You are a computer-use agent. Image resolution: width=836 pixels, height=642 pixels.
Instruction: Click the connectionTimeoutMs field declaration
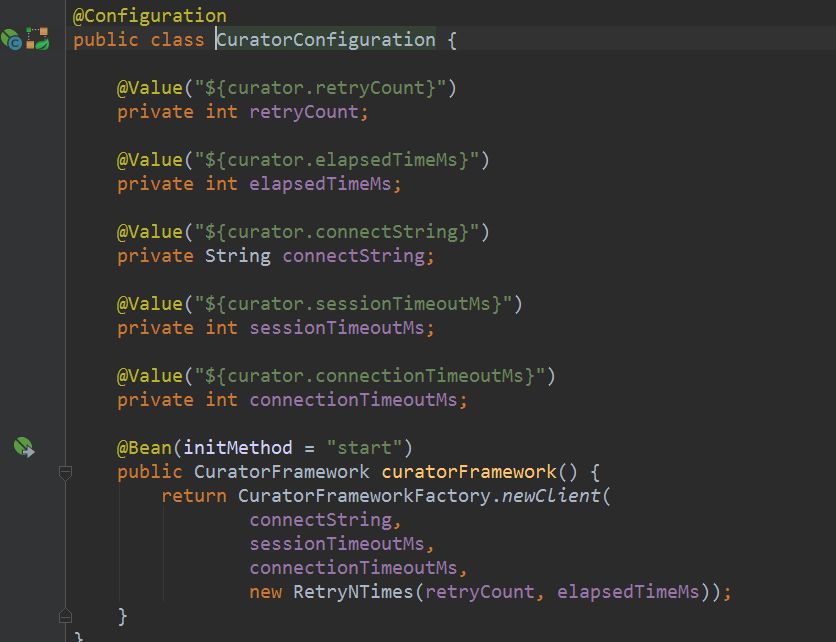[x=353, y=400]
